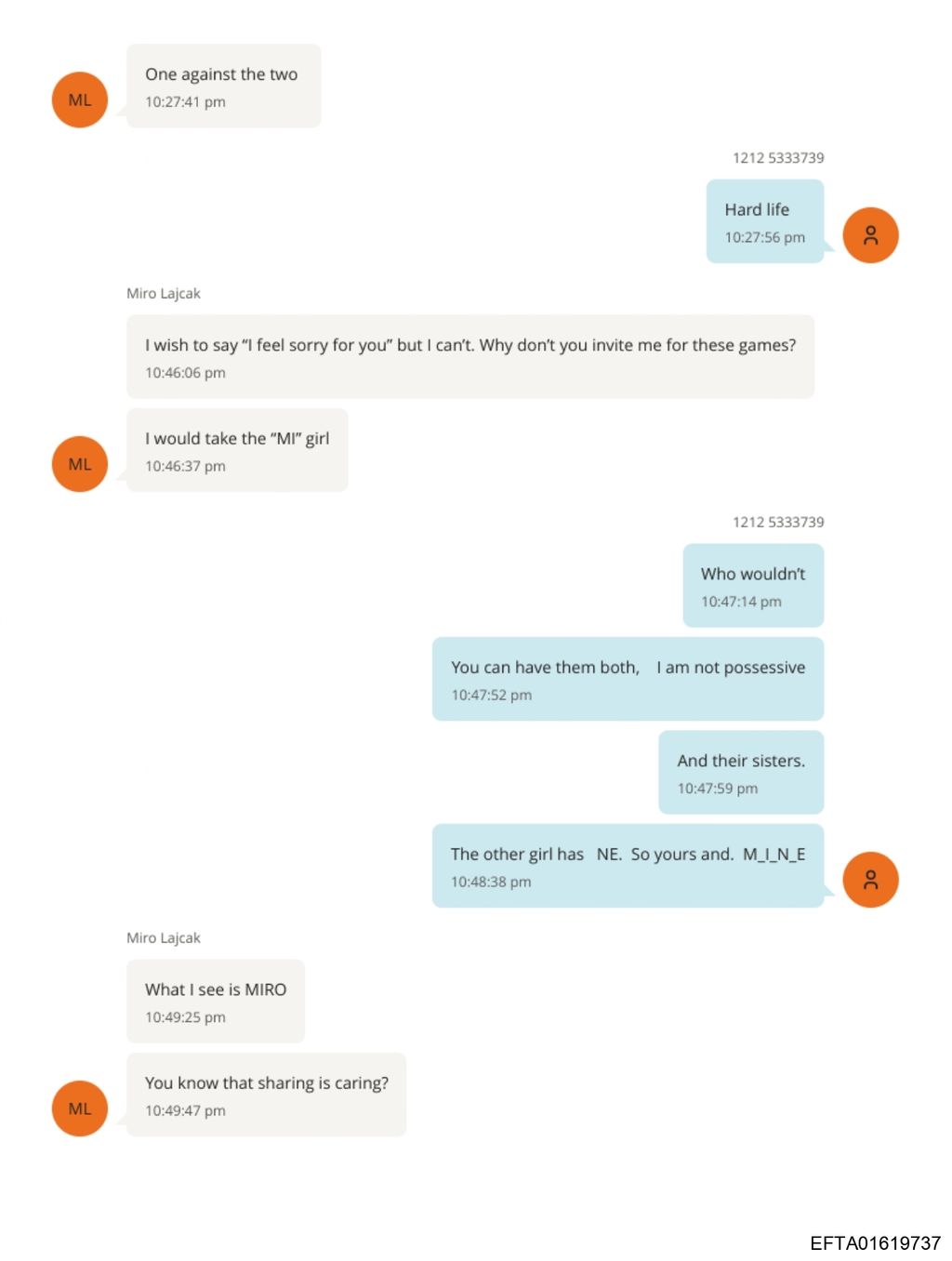Click the person avatar beside the "M_I_N_E" message

(870, 880)
